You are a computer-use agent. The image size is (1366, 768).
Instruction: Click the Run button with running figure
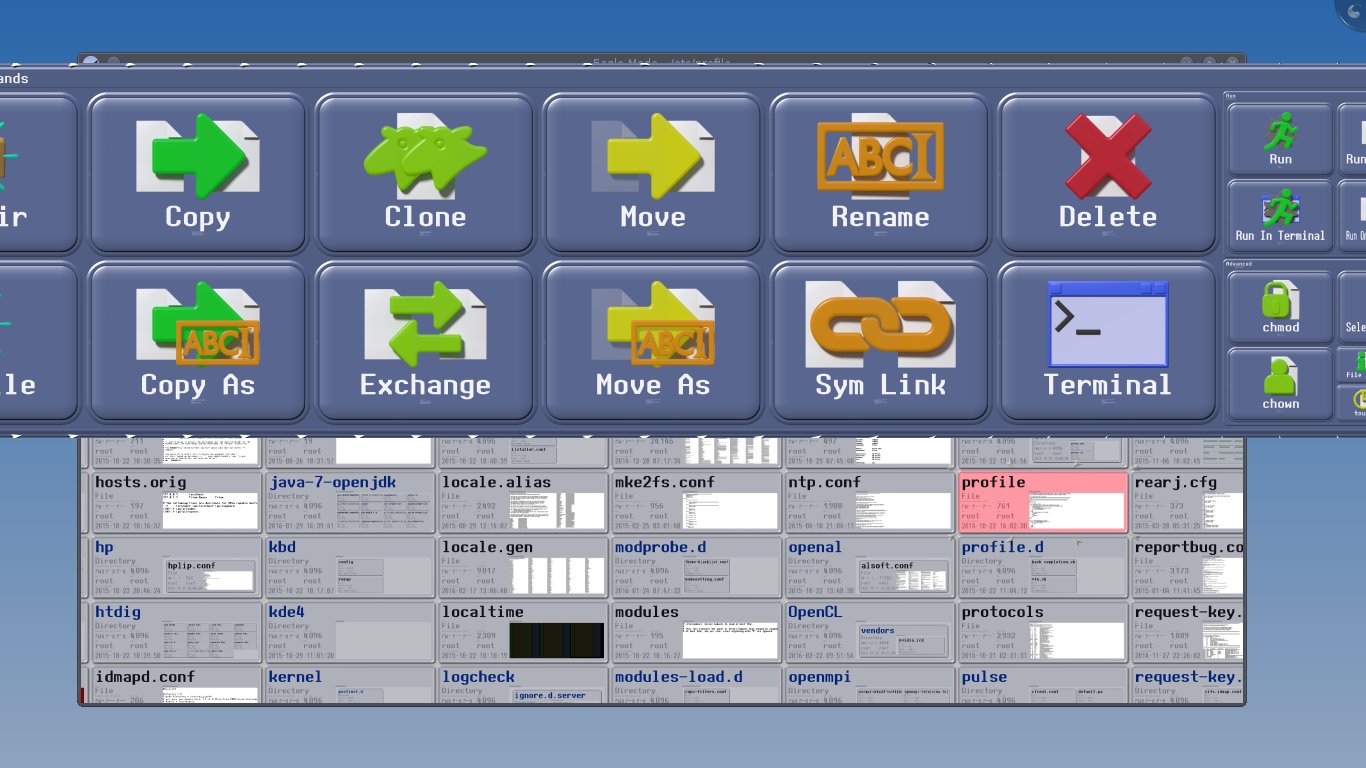click(x=1280, y=139)
